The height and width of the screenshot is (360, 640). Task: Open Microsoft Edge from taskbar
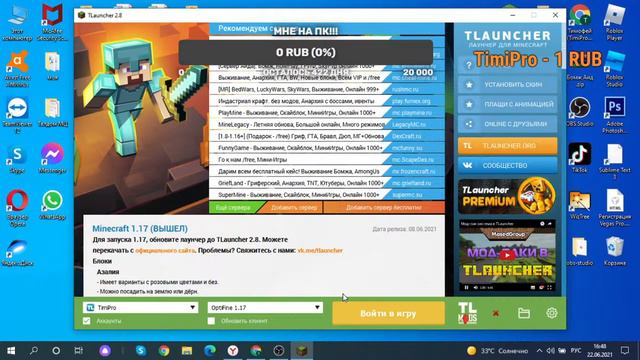(x=210, y=351)
